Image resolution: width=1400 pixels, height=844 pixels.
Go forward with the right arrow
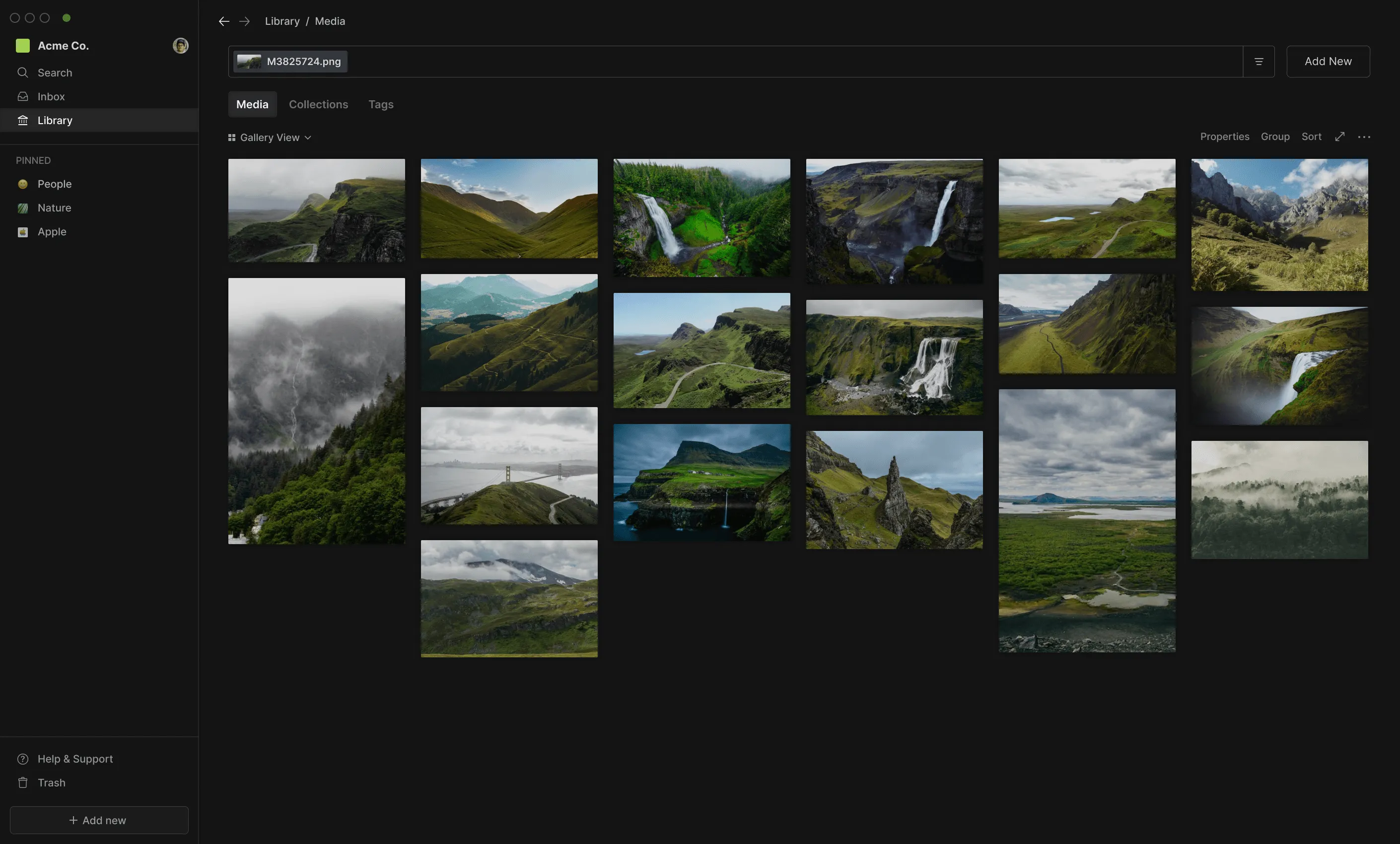click(x=244, y=21)
